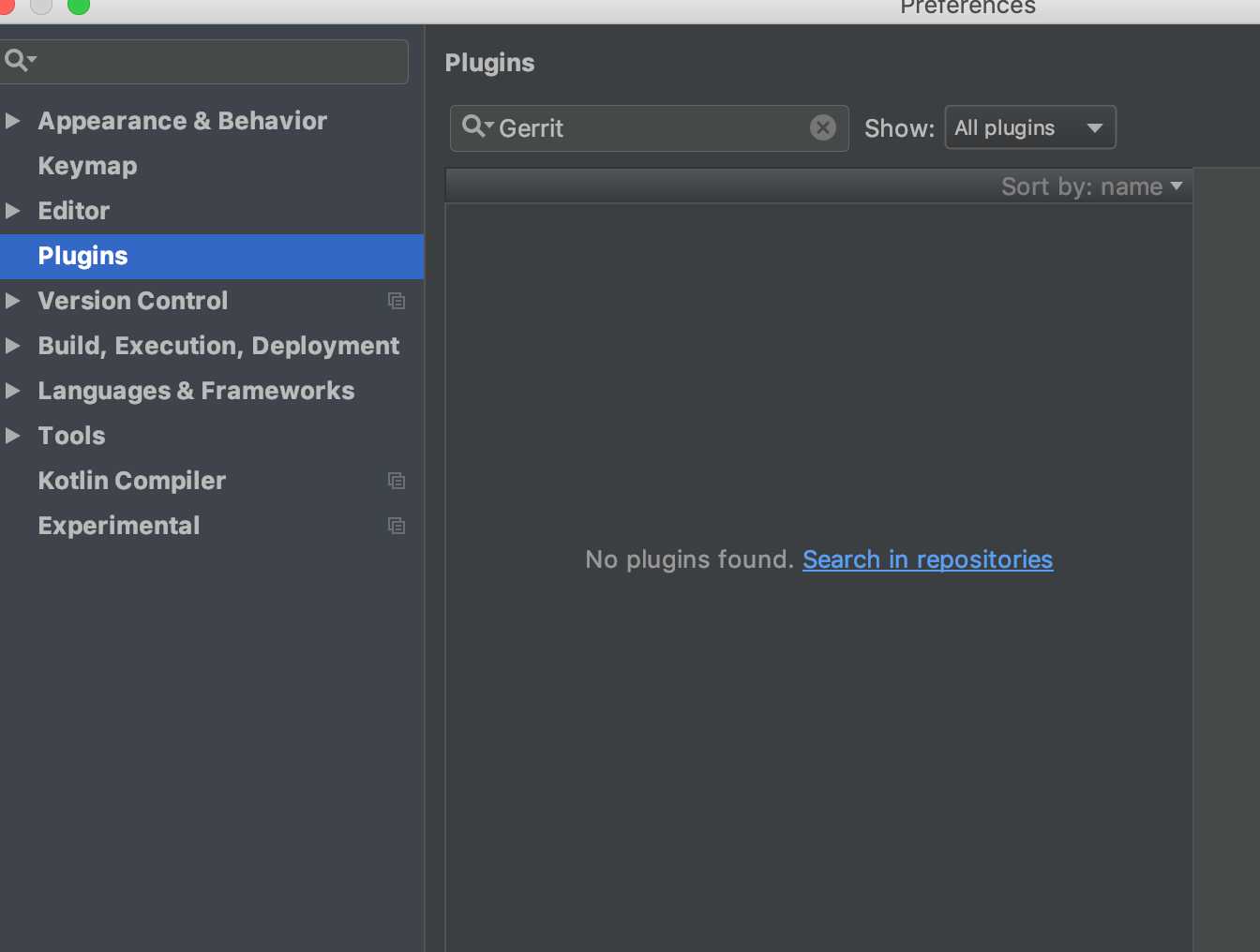Viewport: 1260px width, 952px height.
Task: Click the green maximize window button
Action: click(x=79, y=6)
